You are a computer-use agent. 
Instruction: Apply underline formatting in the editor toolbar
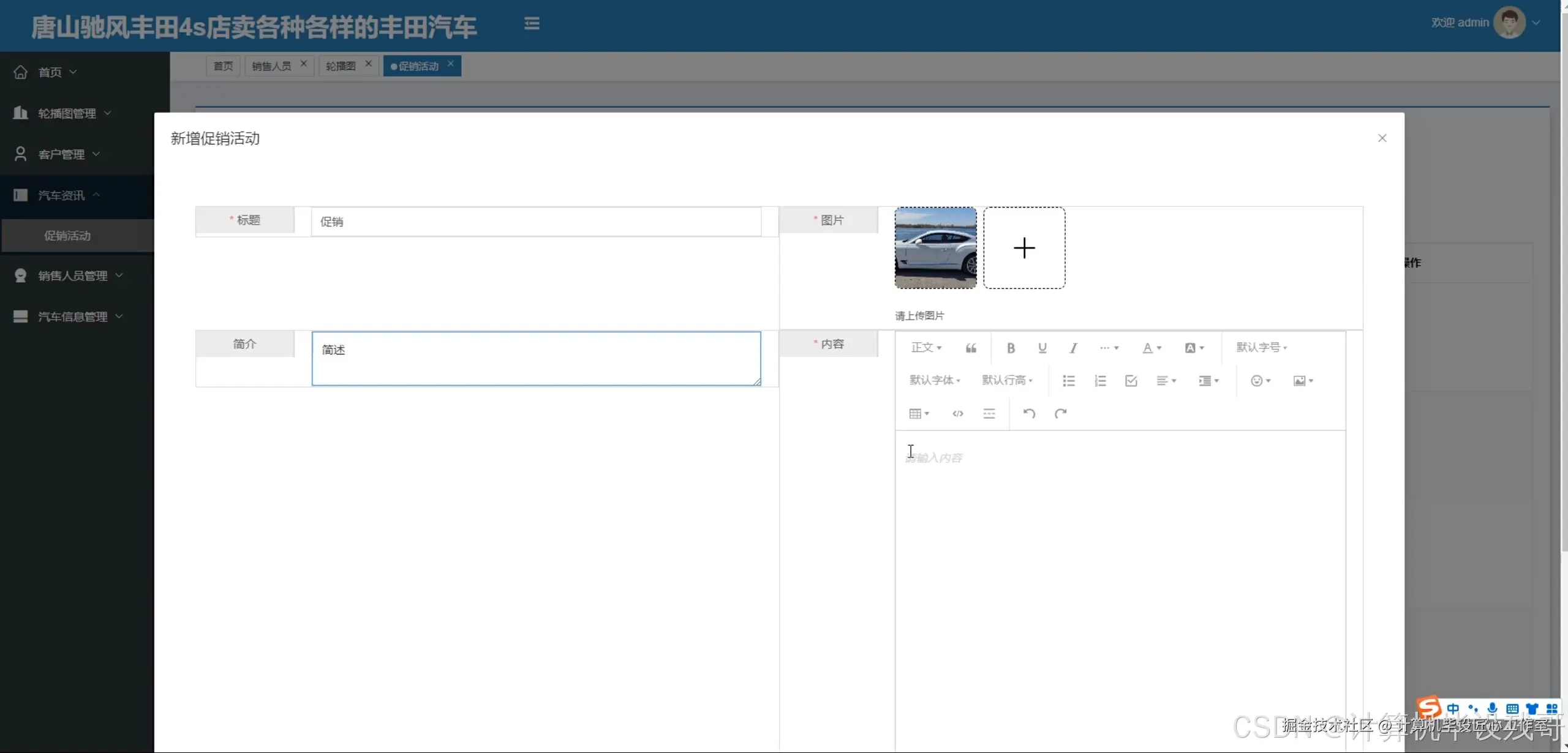click(1042, 348)
